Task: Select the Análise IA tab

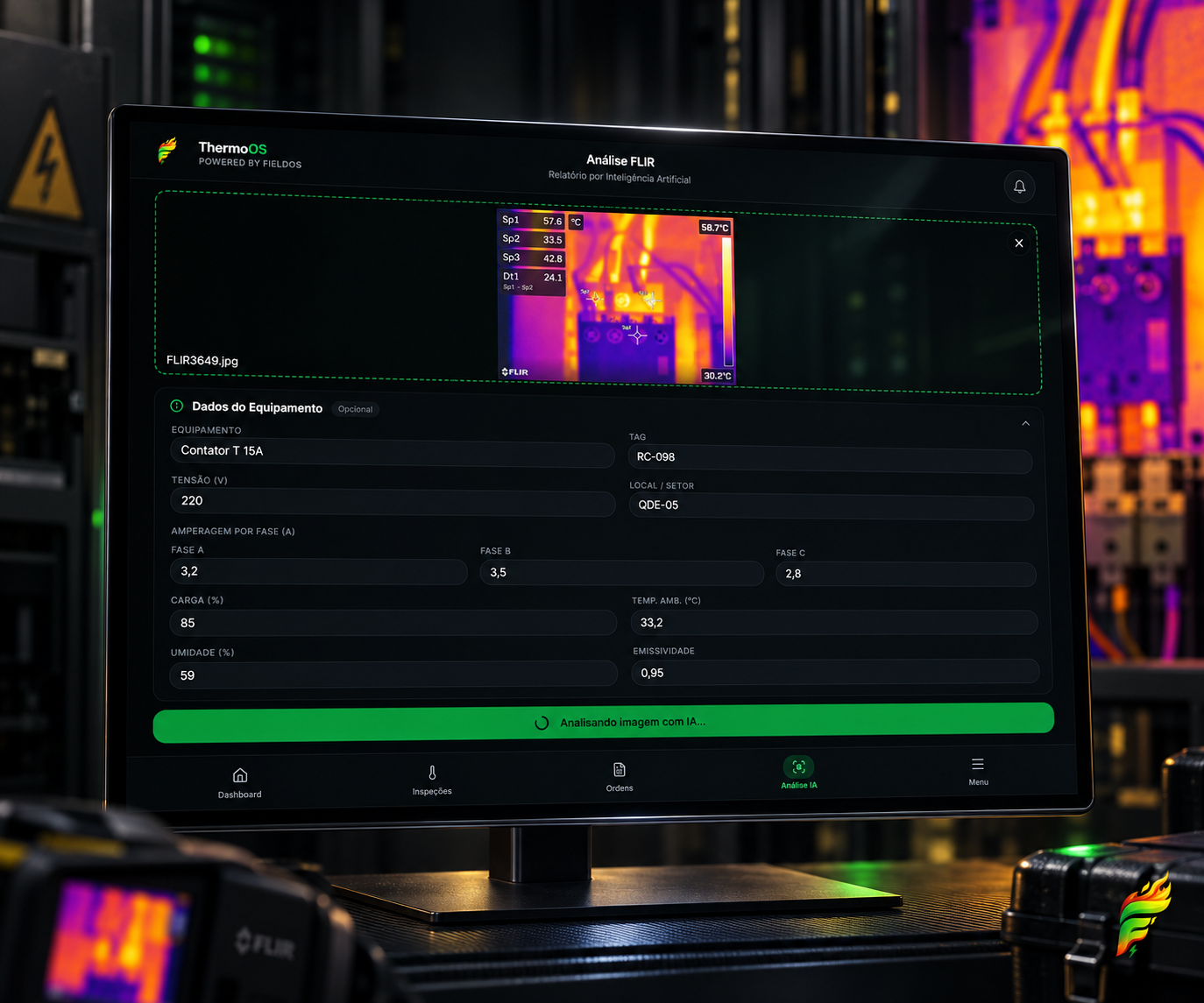Action: [798, 773]
